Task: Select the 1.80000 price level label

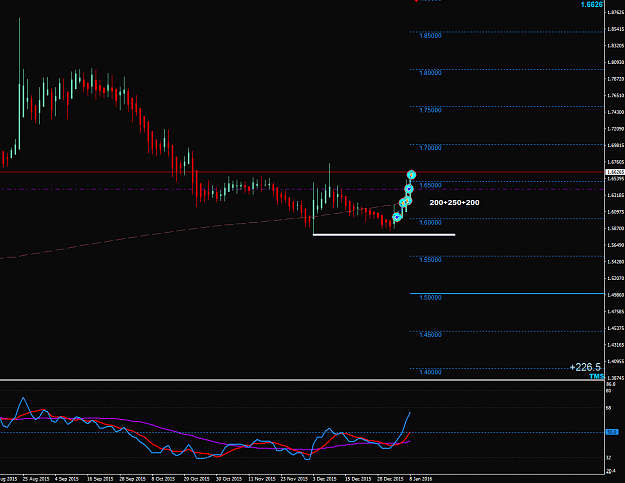Action: click(430, 73)
